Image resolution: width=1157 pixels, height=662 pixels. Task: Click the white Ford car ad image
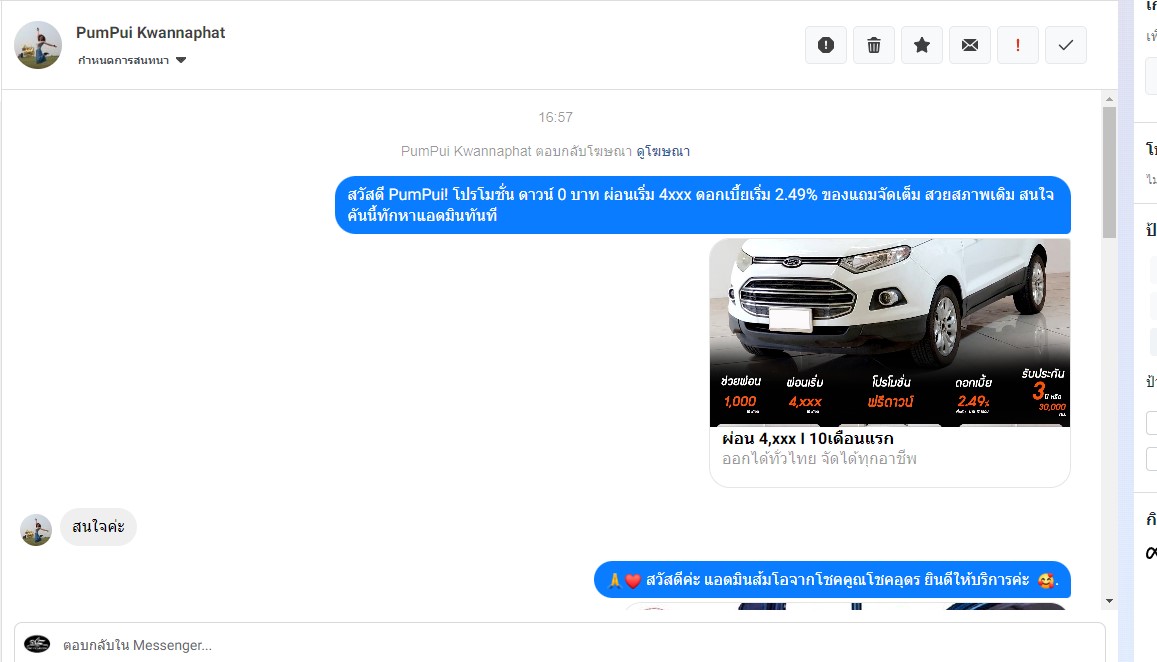[x=889, y=332]
